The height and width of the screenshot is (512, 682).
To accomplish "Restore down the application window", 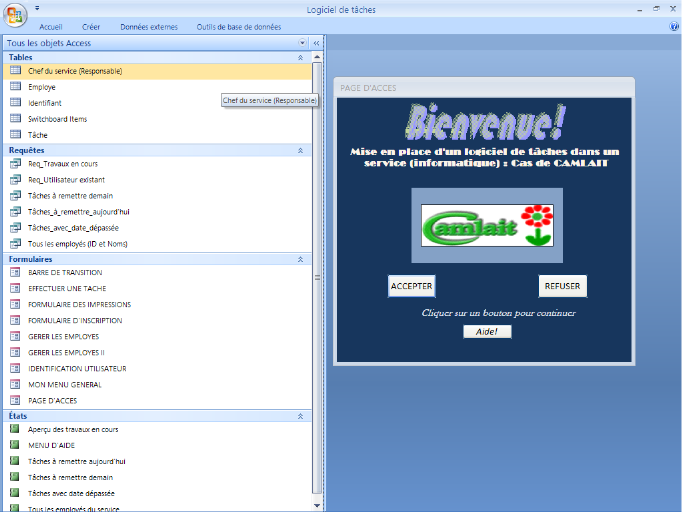I will coord(656,8).
